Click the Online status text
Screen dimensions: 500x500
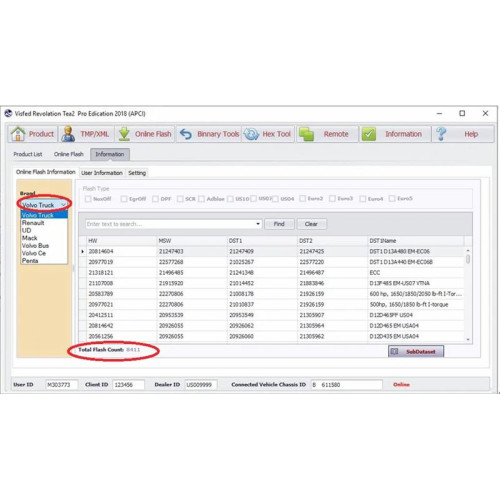[401, 385]
